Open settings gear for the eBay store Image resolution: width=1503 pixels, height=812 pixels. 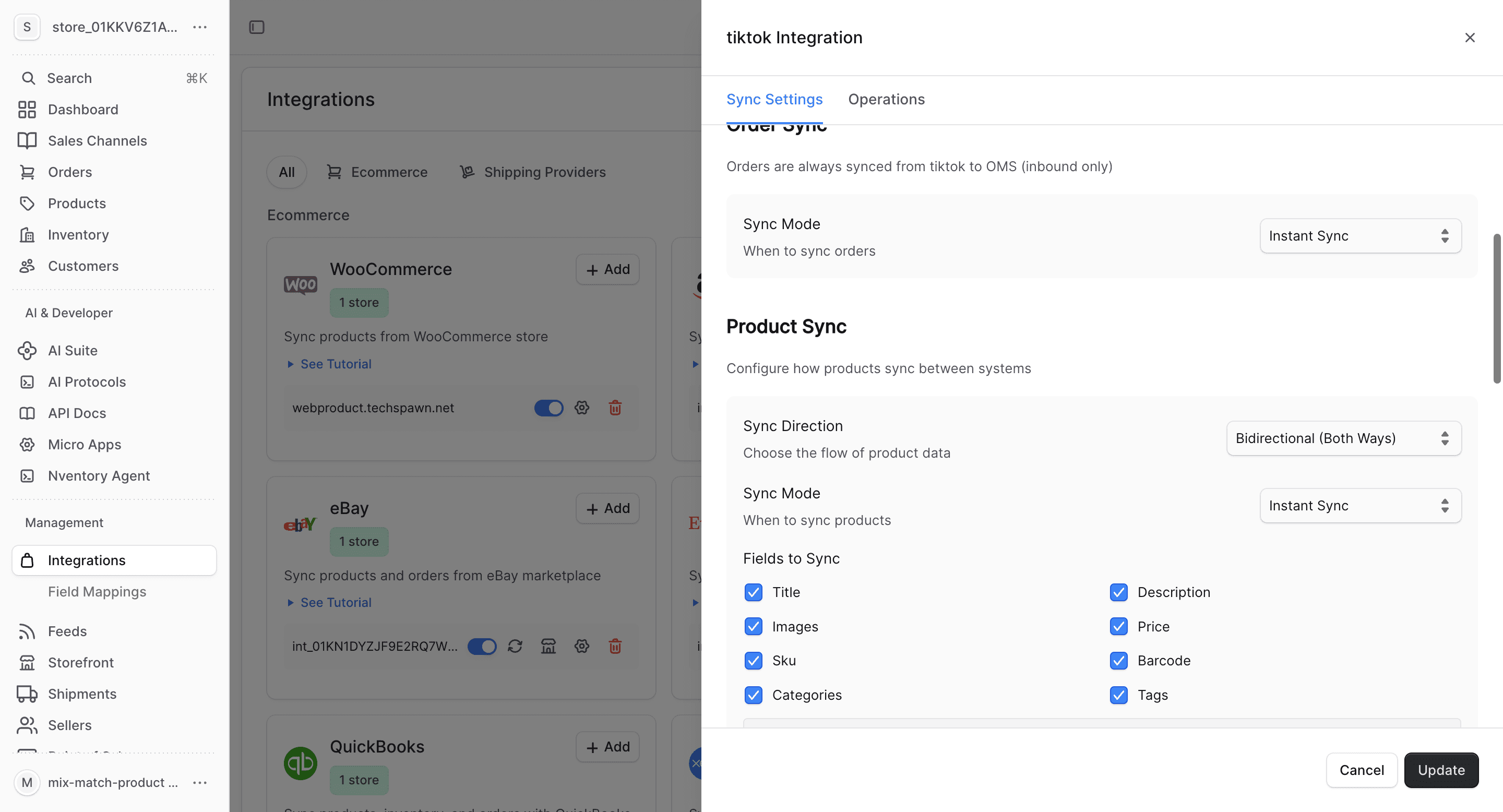[x=582, y=647]
